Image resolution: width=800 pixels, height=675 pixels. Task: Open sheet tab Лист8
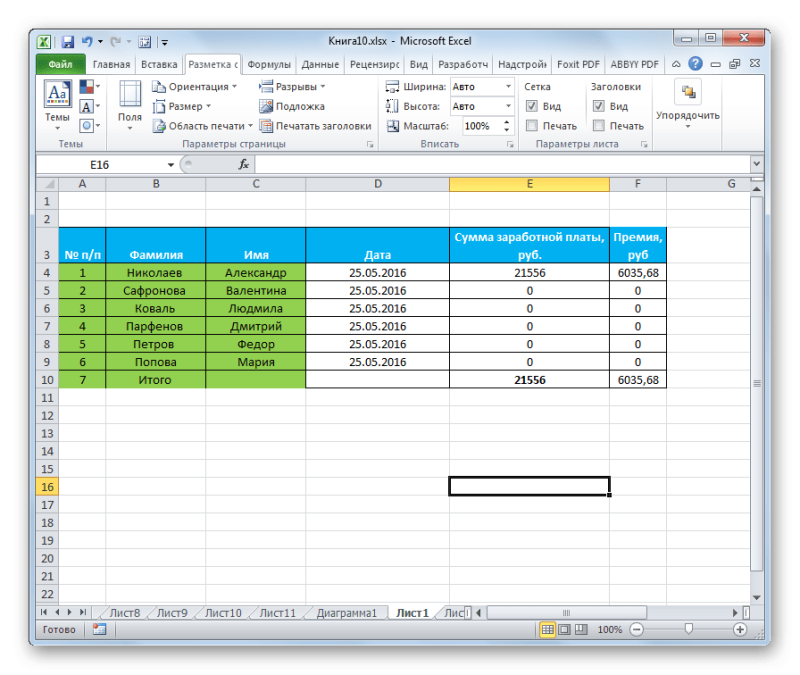coord(124,613)
